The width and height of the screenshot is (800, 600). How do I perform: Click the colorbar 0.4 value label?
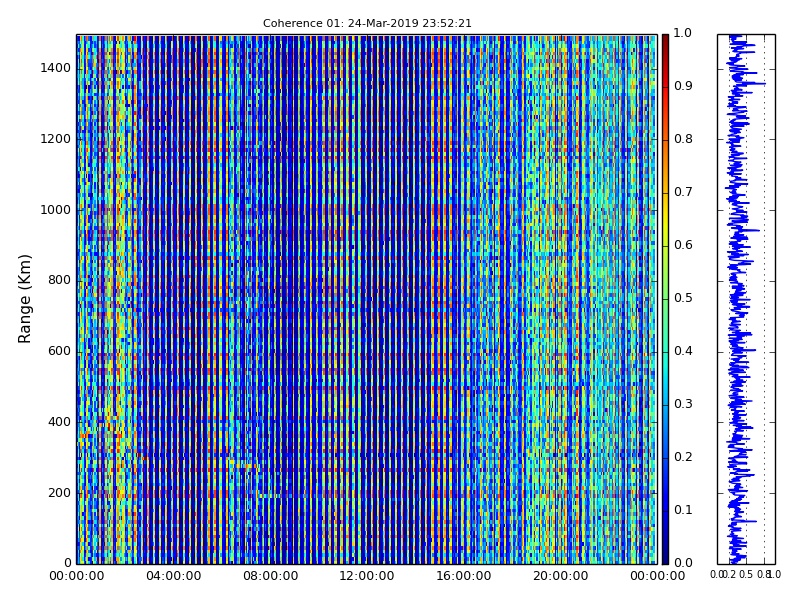(683, 351)
